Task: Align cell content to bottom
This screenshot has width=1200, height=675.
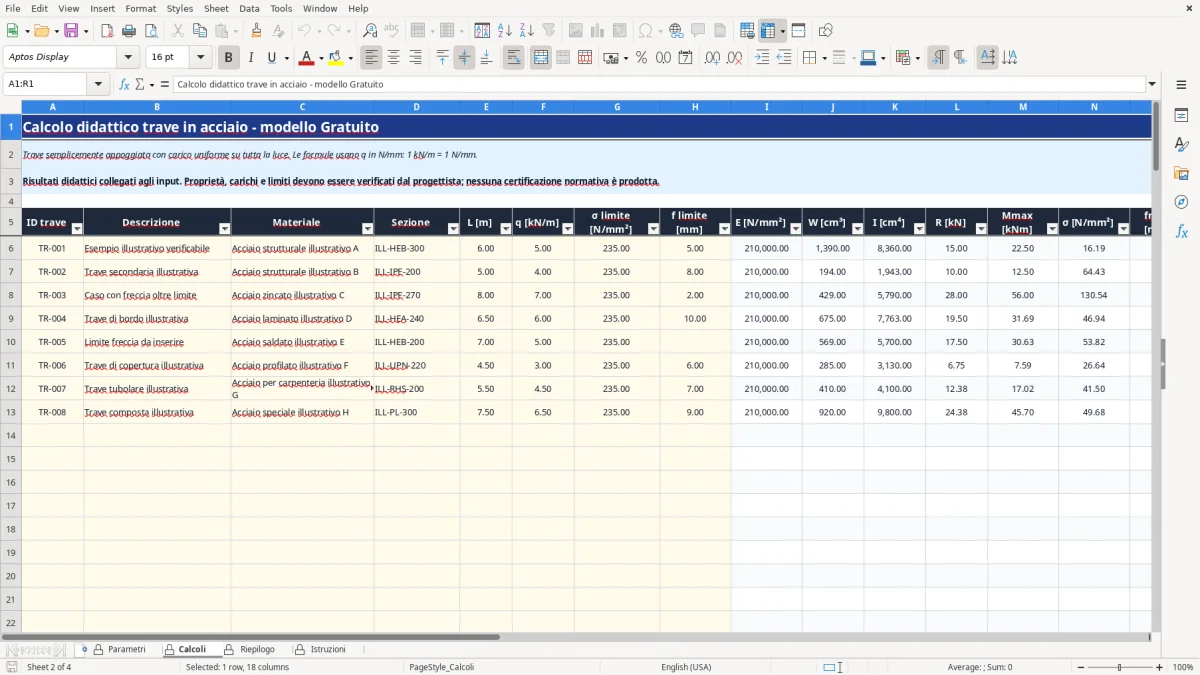Action: pos(486,58)
